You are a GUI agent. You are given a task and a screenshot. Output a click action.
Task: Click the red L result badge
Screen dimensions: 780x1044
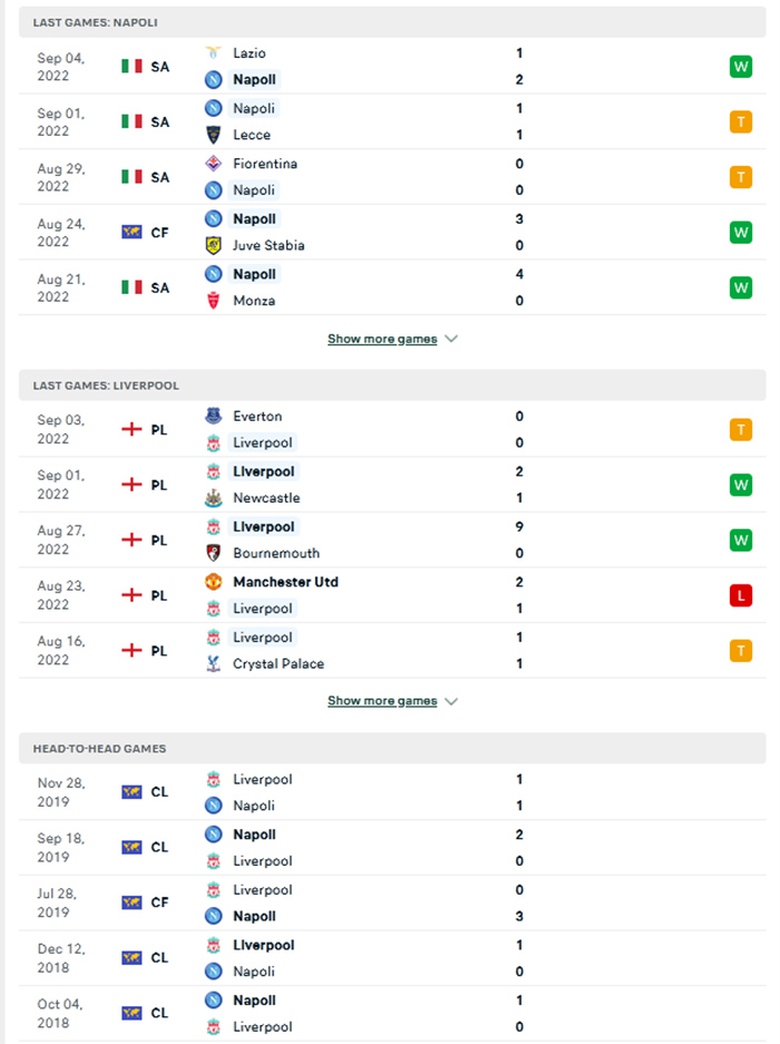(x=740, y=596)
